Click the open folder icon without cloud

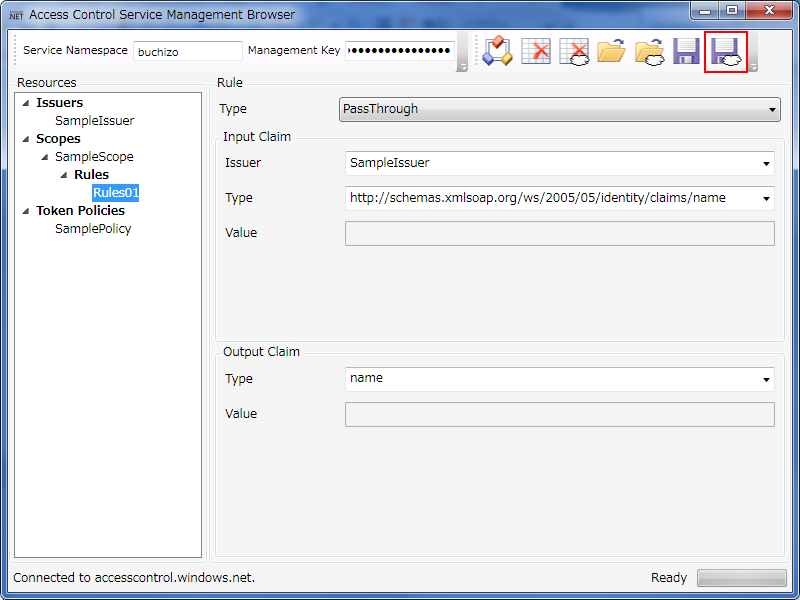(x=611, y=51)
